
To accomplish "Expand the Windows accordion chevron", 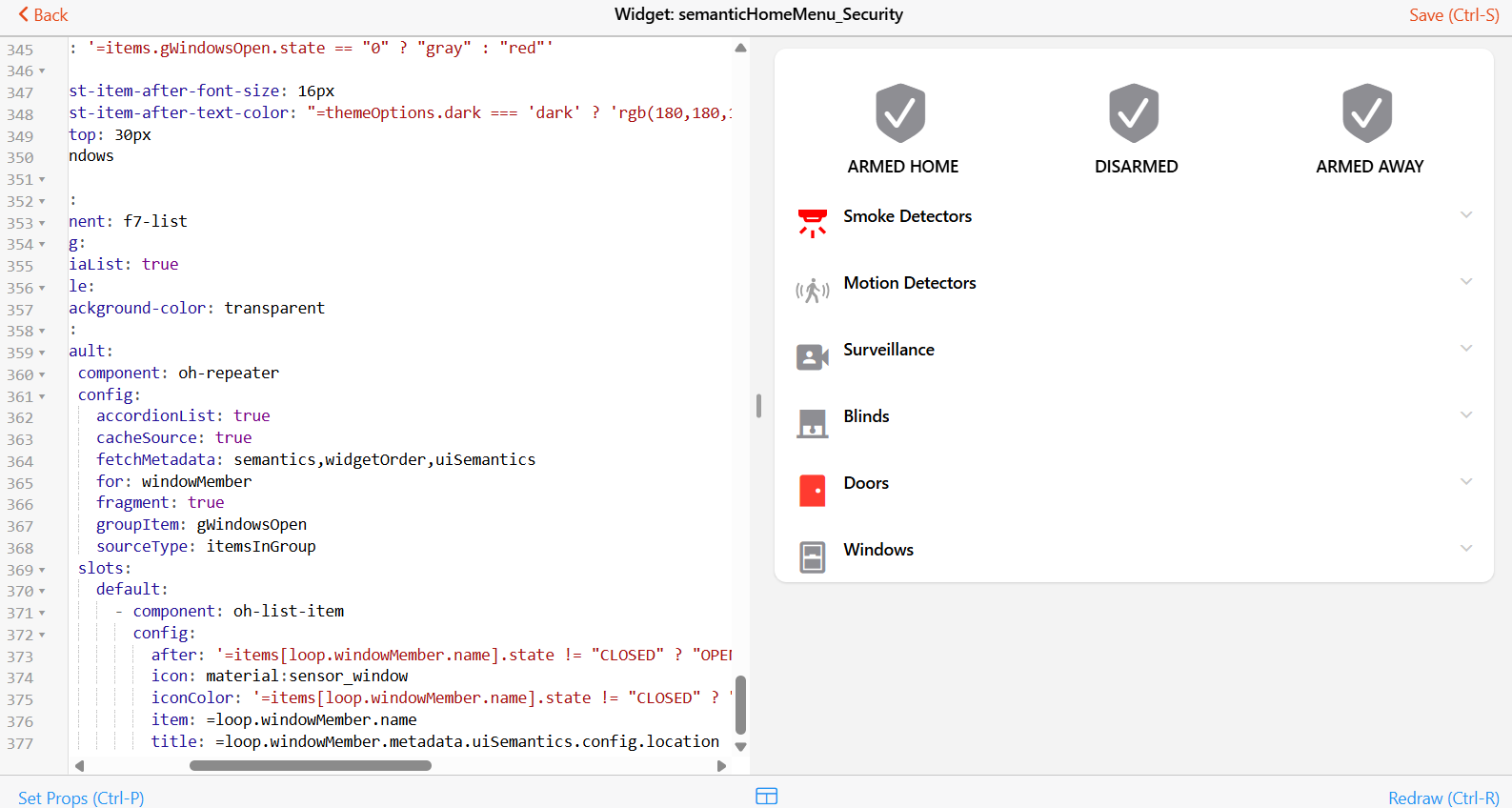I will click(1466, 549).
